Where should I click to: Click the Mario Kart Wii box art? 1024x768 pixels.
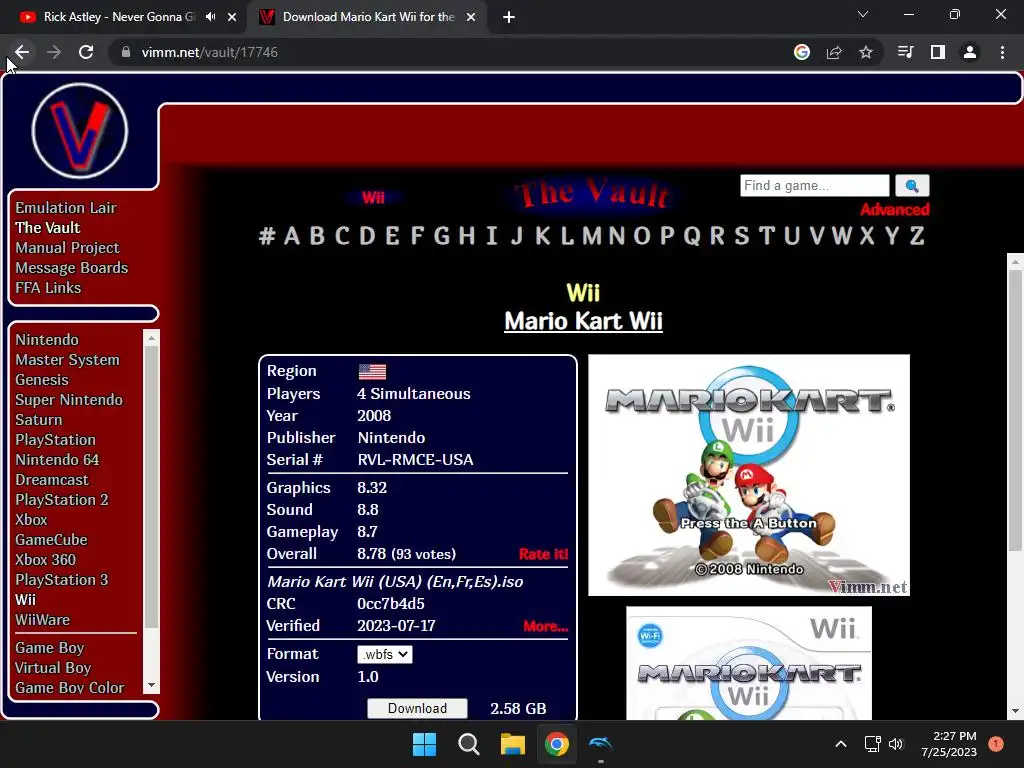[x=749, y=664]
